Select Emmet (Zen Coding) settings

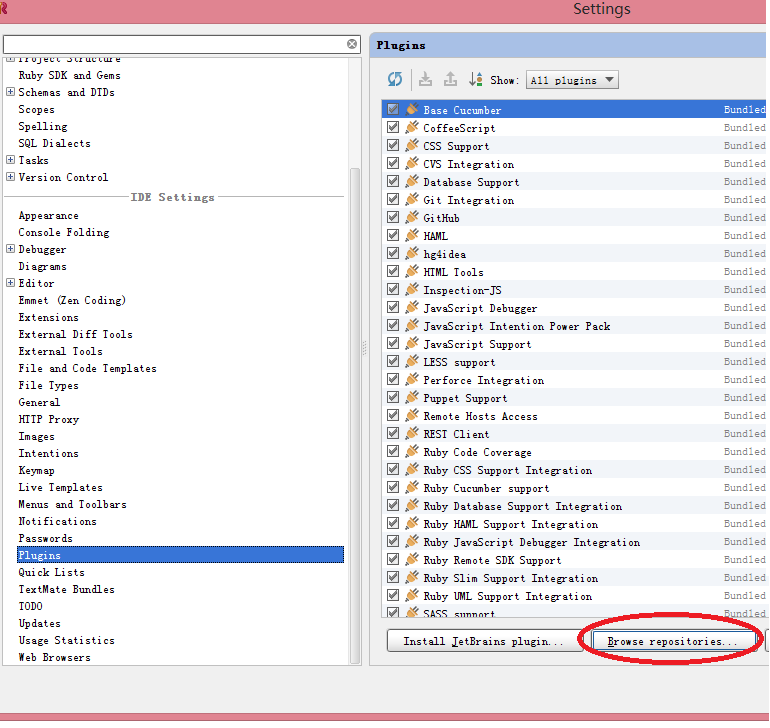(72, 301)
